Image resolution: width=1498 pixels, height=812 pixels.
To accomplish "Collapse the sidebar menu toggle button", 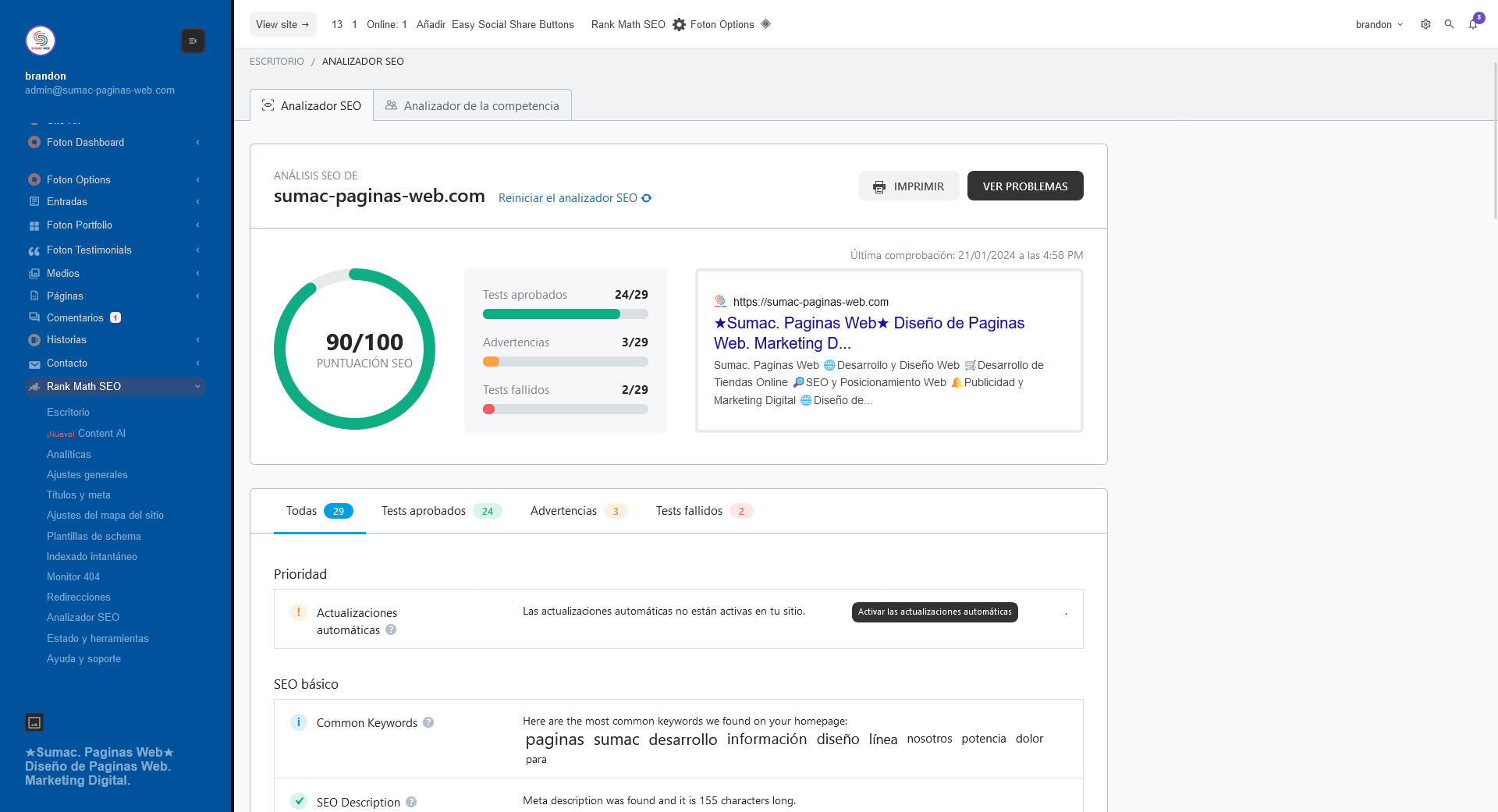I will 193,41.
